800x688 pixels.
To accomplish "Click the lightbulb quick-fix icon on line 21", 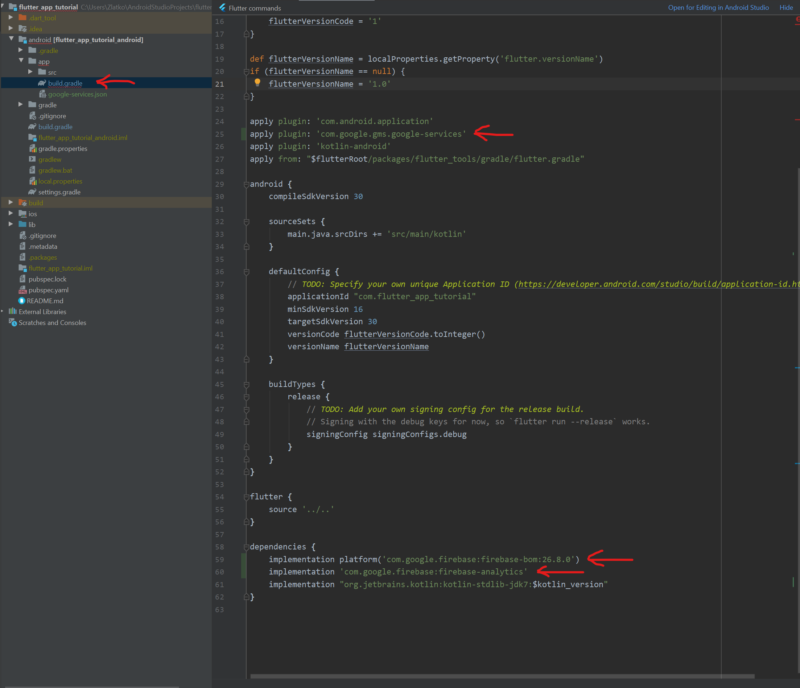I will [257, 83].
